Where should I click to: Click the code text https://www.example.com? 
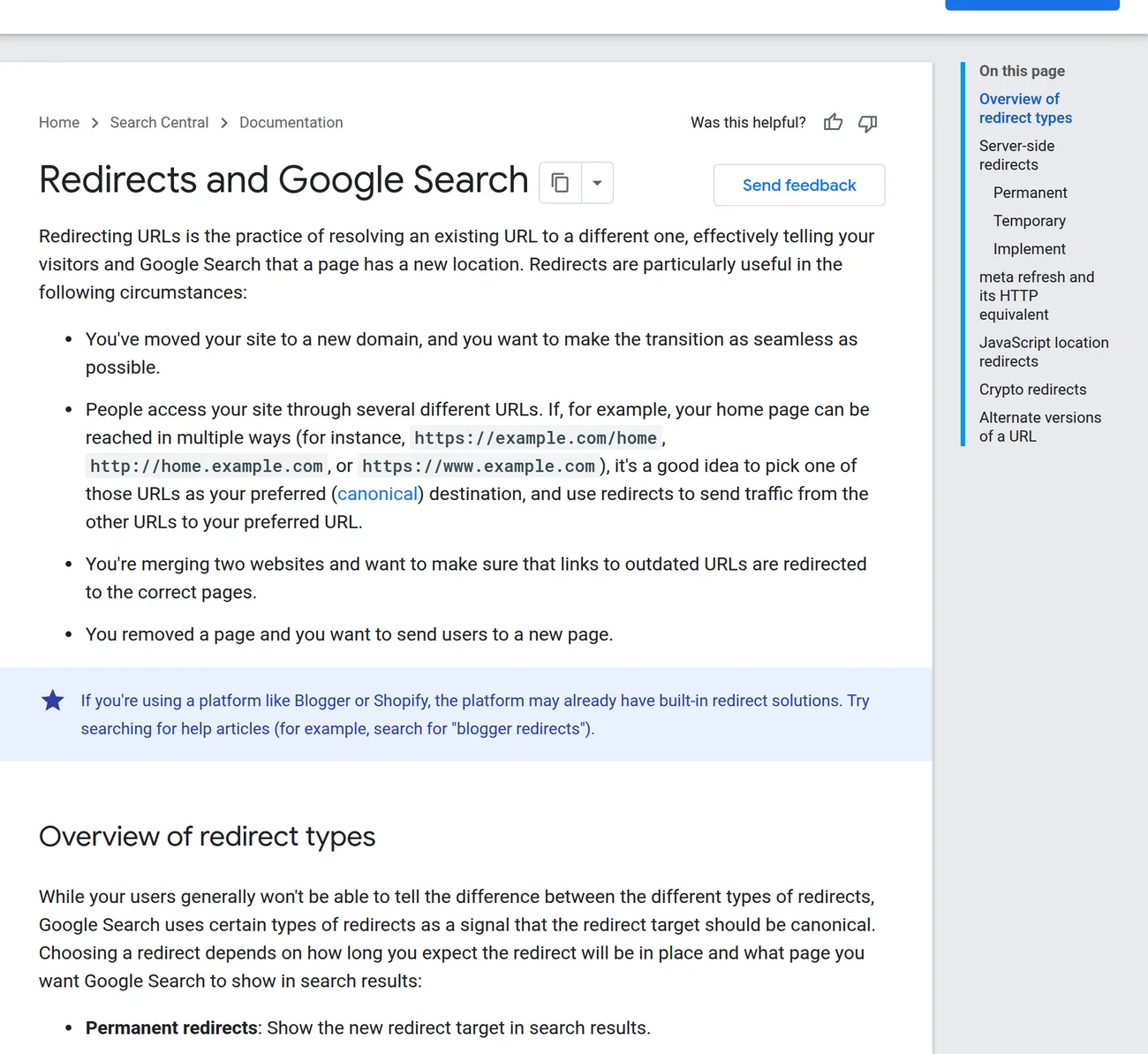pos(479,466)
